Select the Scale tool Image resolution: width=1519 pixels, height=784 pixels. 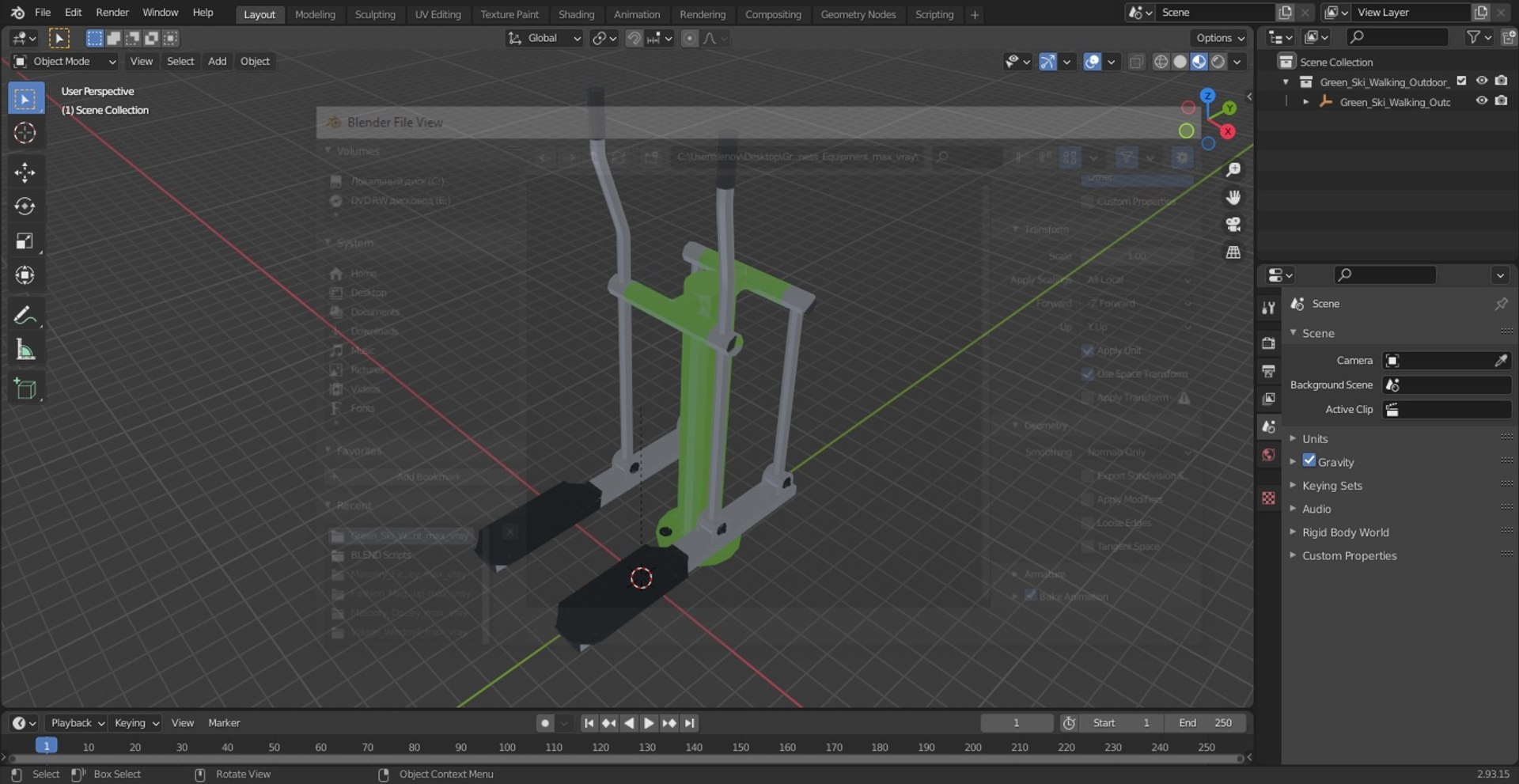(25, 241)
